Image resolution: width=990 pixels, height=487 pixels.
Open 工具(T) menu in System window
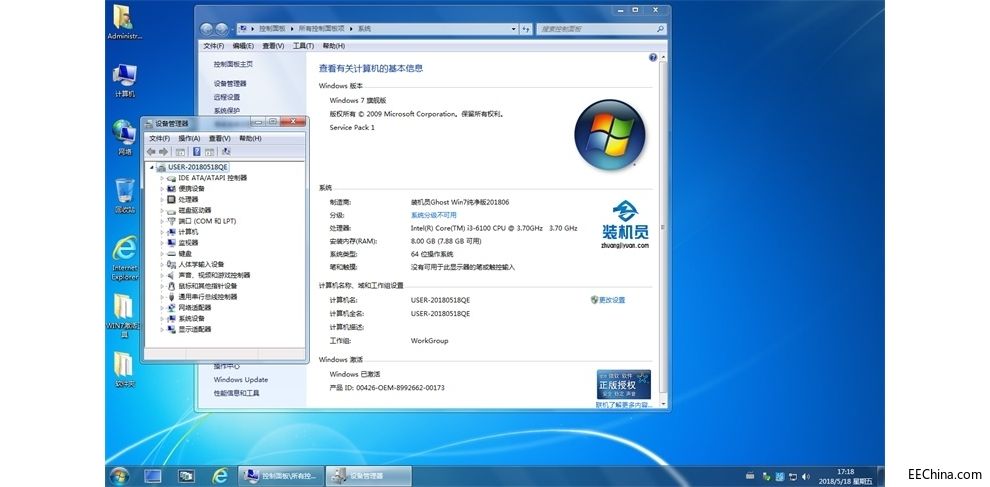tap(303, 46)
